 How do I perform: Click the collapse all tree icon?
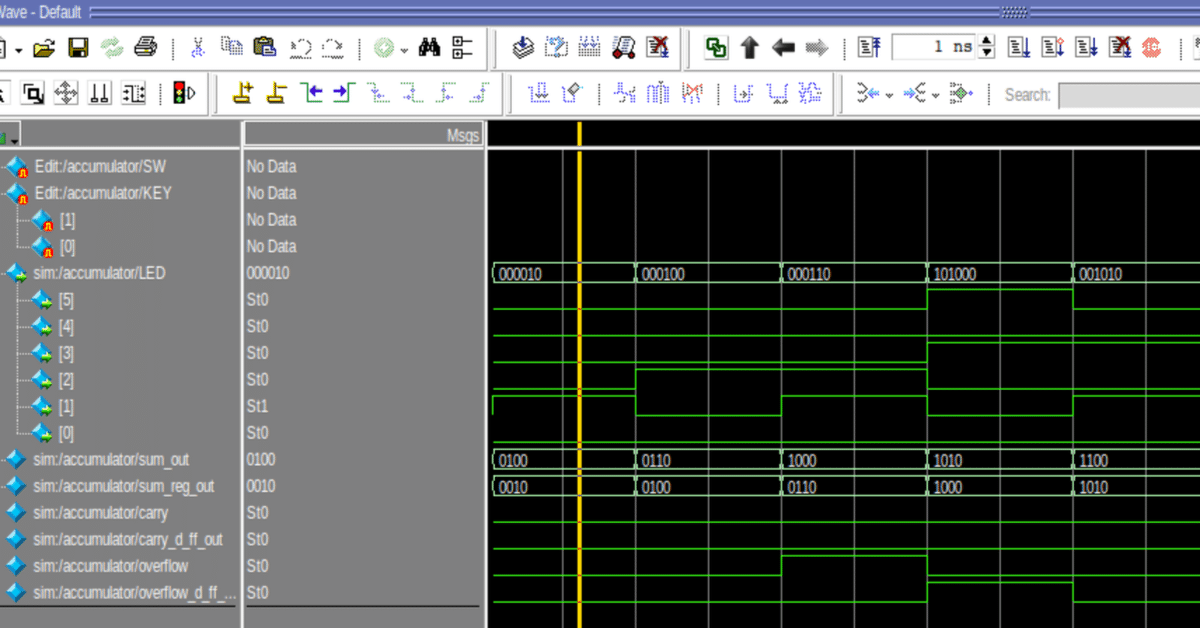pyautogui.click(x=462, y=48)
